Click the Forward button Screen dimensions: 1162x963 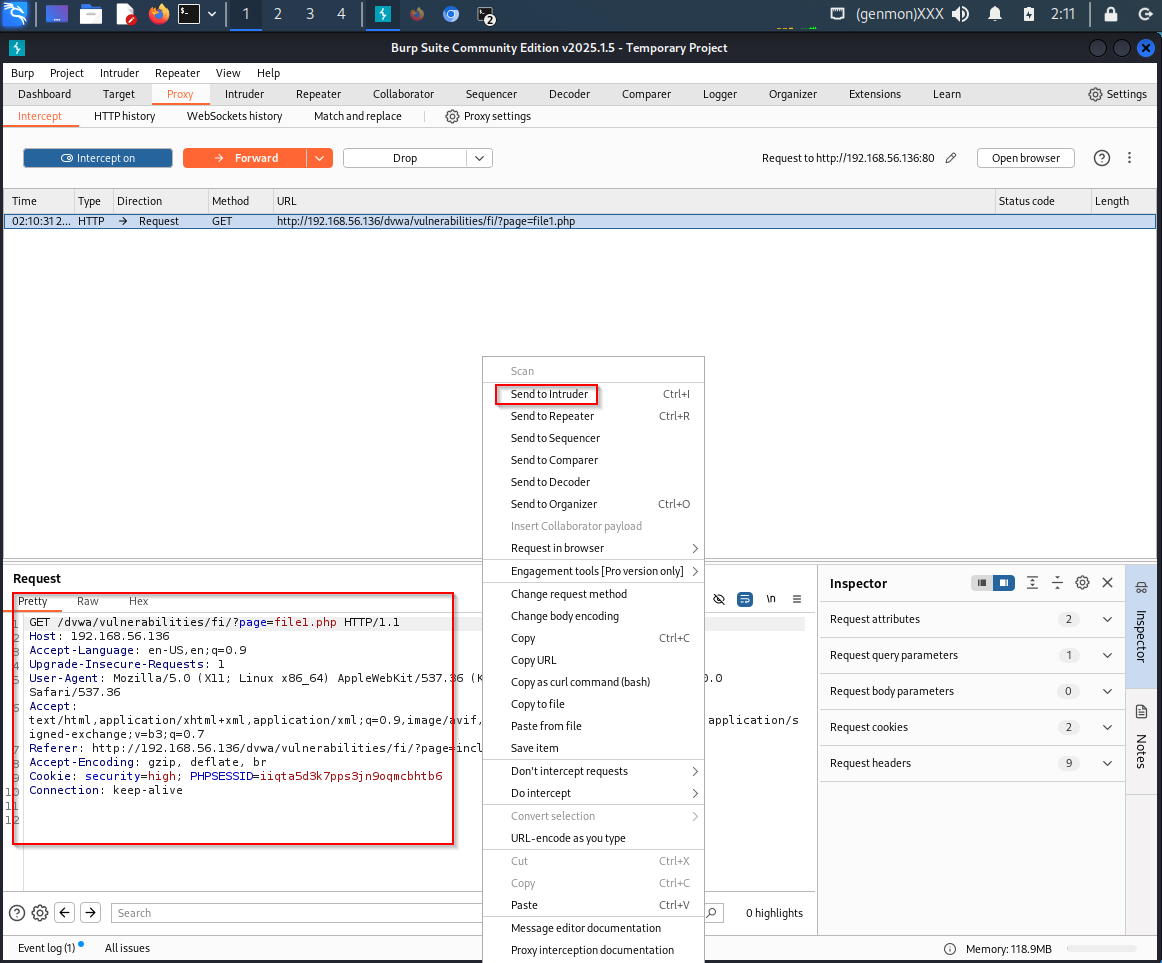pos(245,158)
